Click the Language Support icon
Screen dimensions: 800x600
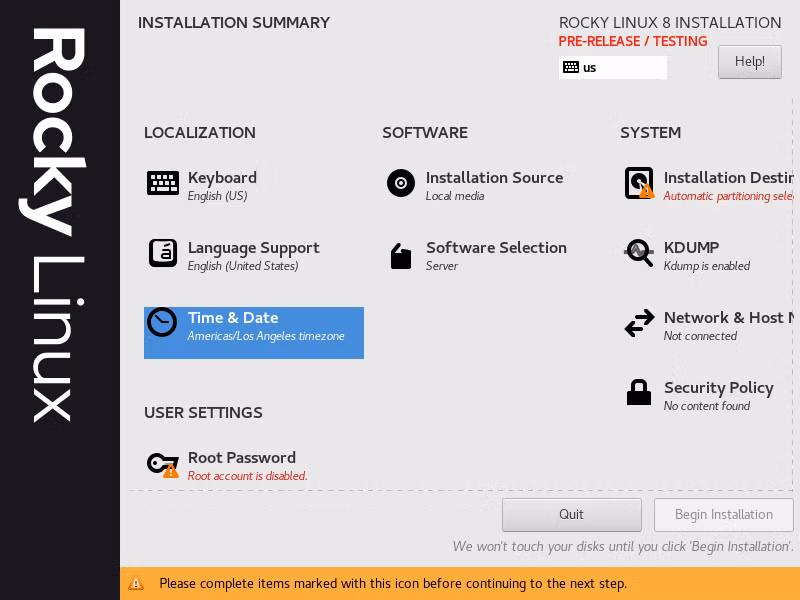[x=163, y=253]
